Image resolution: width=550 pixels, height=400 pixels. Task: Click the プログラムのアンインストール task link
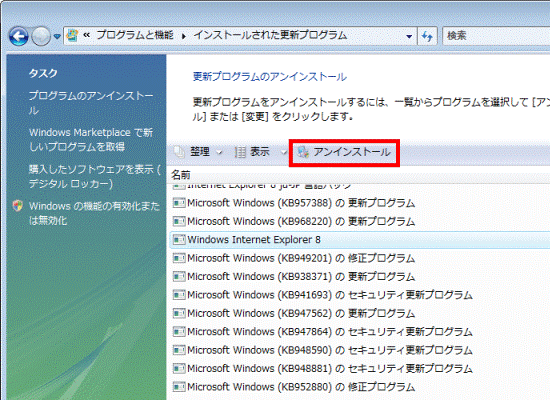(x=91, y=103)
